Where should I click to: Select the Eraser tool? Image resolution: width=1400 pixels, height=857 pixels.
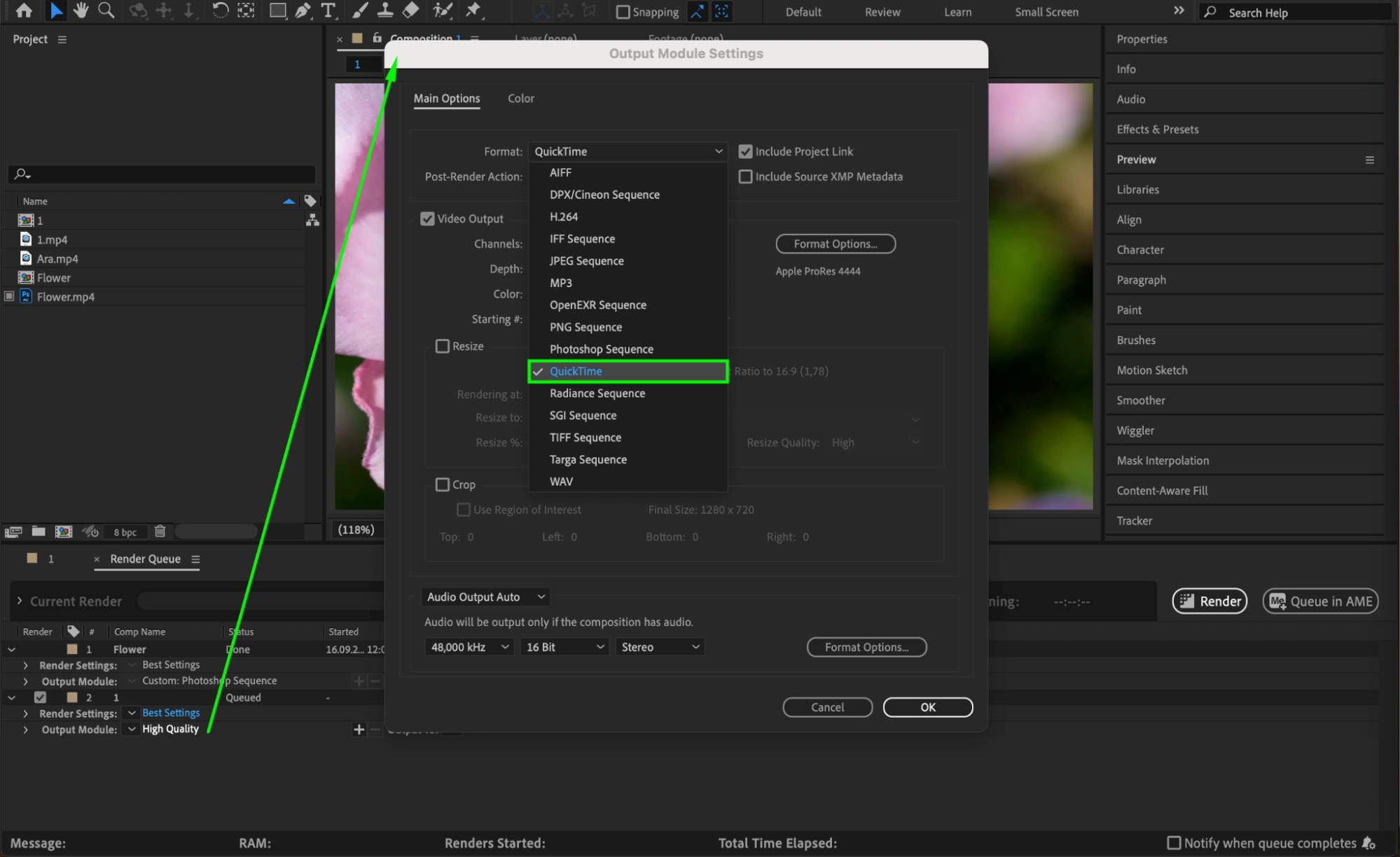(x=411, y=11)
